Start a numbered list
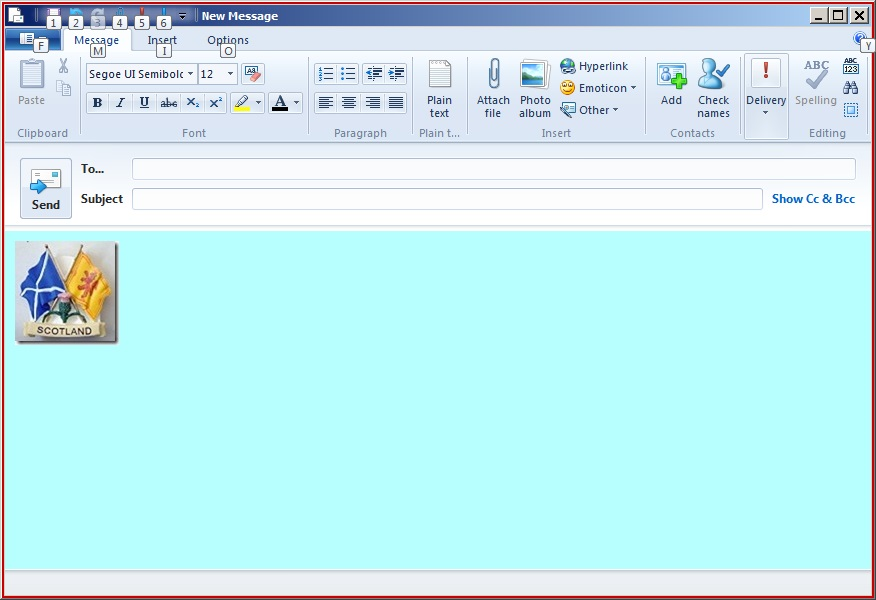 point(326,74)
